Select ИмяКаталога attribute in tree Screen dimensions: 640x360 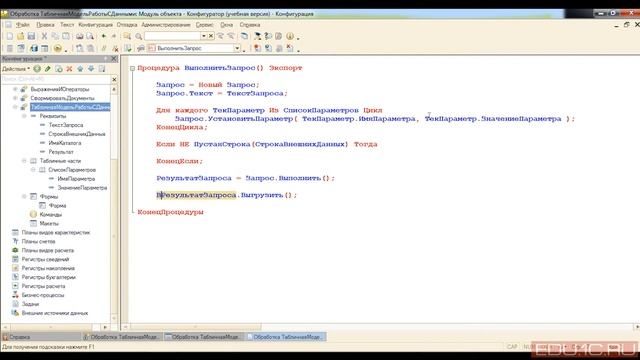(65, 143)
